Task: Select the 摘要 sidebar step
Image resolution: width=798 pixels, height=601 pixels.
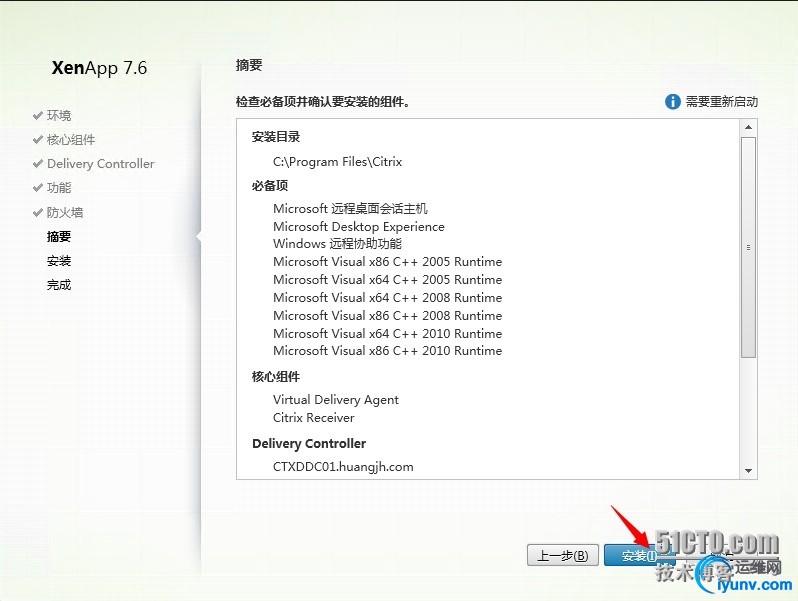Action: (x=59, y=237)
